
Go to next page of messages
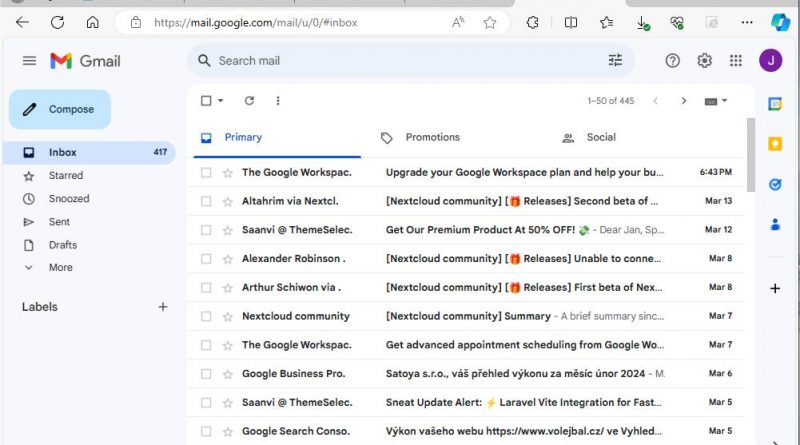click(x=684, y=101)
